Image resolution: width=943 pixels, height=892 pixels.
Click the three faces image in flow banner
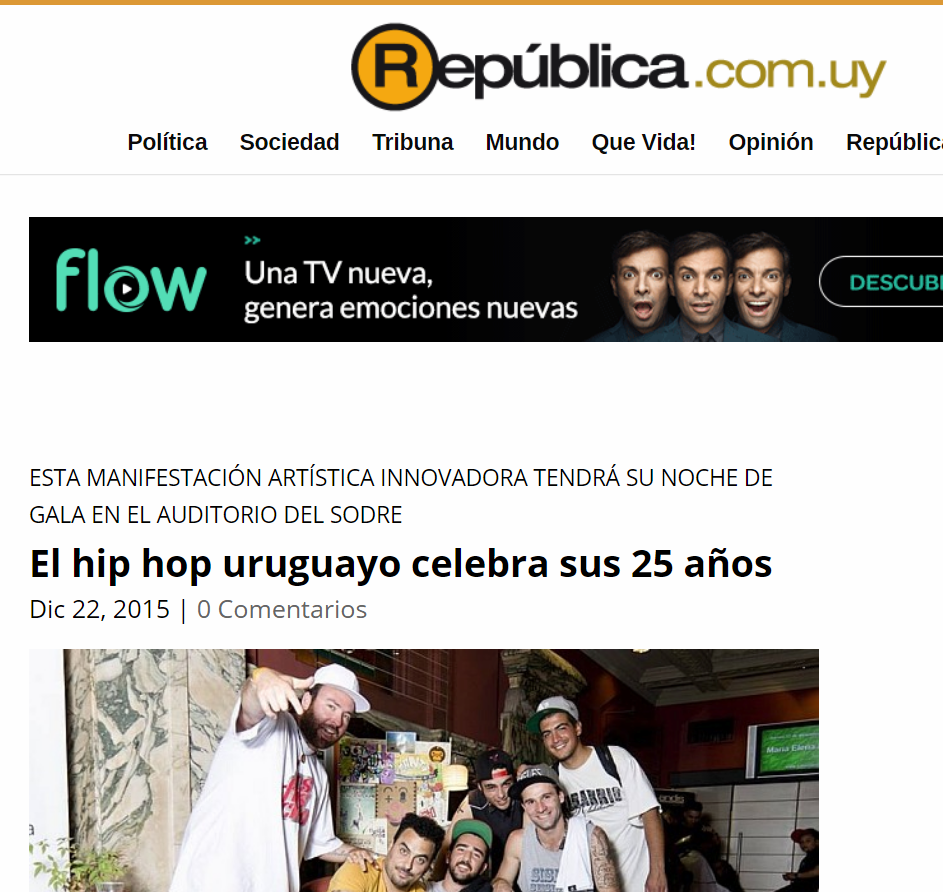tap(701, 283)
